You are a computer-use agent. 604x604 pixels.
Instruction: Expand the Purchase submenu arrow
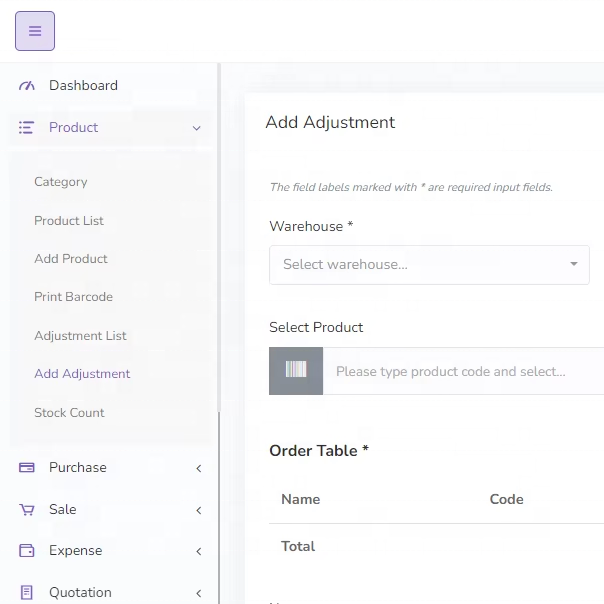pos(199,468)
